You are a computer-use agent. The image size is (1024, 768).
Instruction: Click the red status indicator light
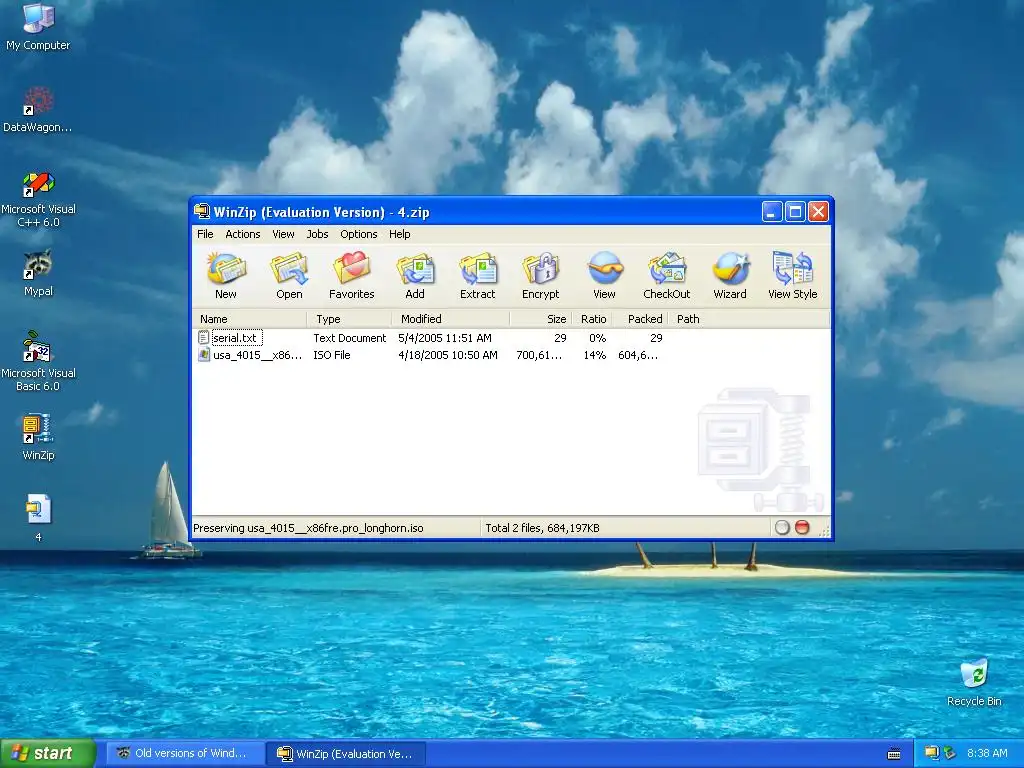click(802, 528)
